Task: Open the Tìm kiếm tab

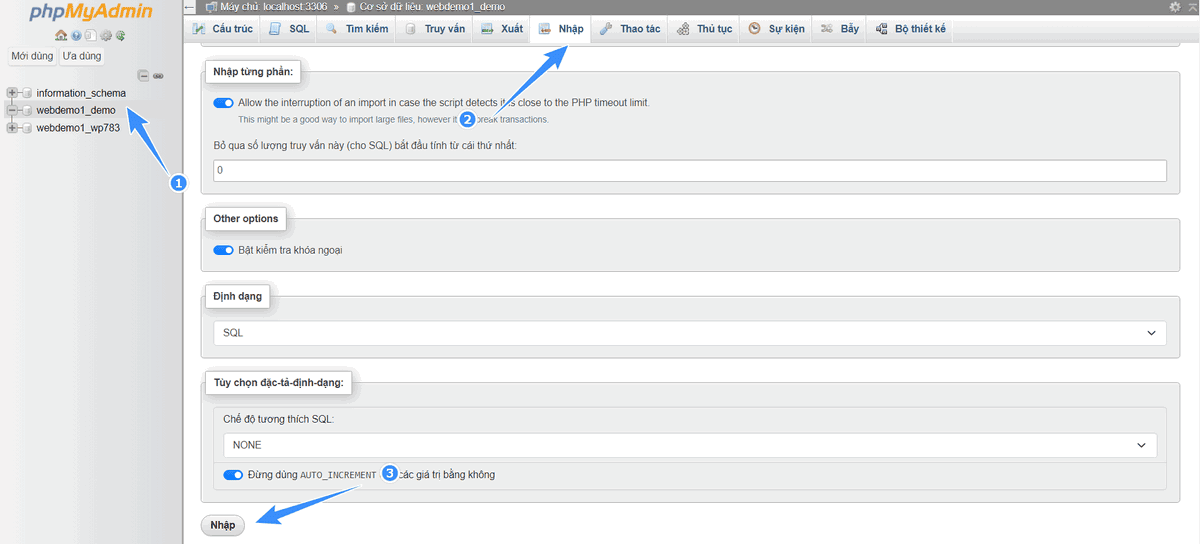Action: (x=357, y=29)
